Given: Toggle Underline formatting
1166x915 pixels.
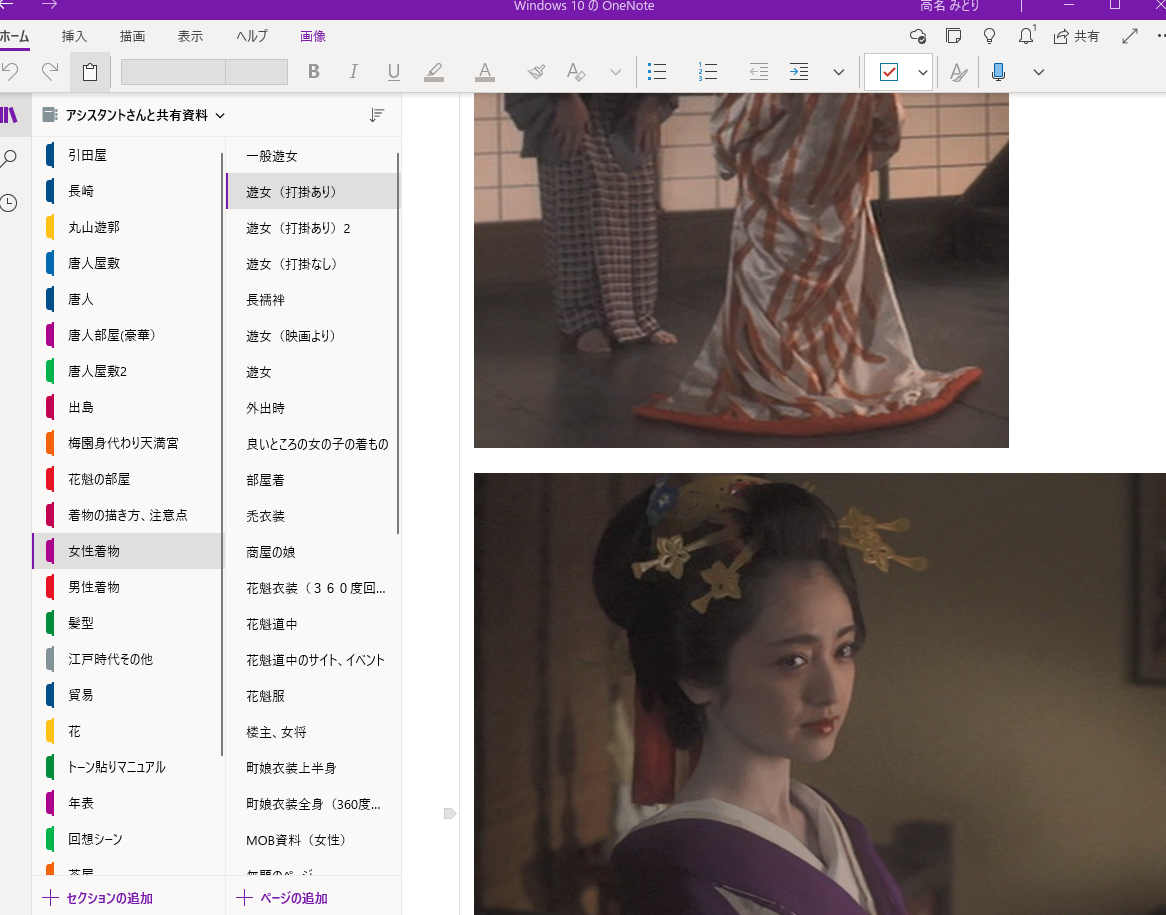Looking at the screenshot, I should pyautogui.click(x=393, y=71).
